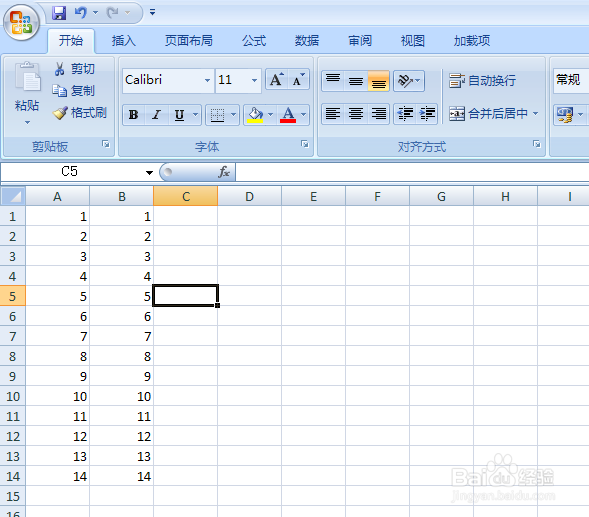Screen dimensions: 589x517
Task: Expand the 粘贴 paste options arrow
Action: coord(27,122)
